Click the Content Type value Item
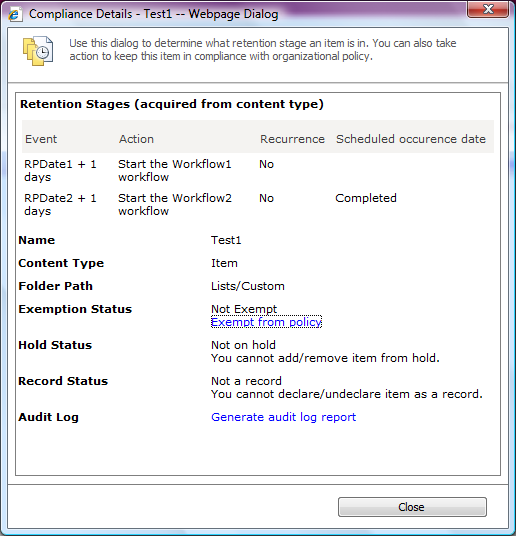516x536 pixels. pos(224,263)
